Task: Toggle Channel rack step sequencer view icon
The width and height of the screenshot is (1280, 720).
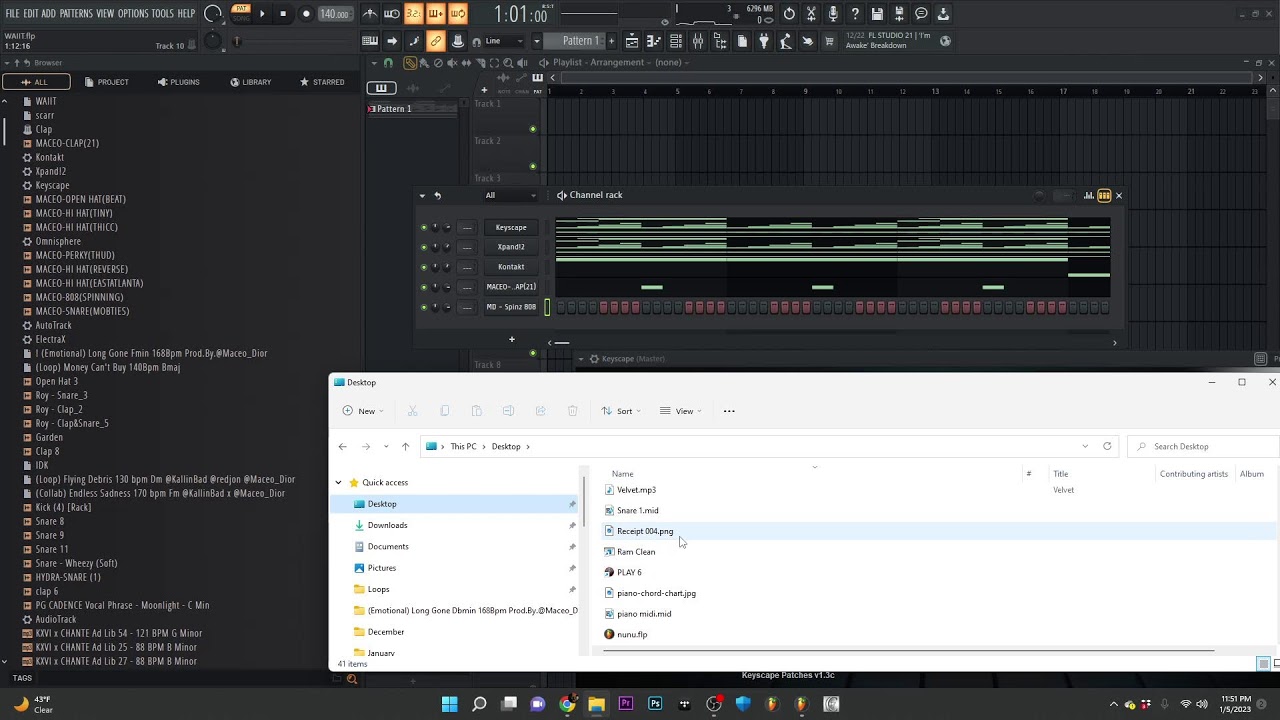Action: click(1104, 195)
